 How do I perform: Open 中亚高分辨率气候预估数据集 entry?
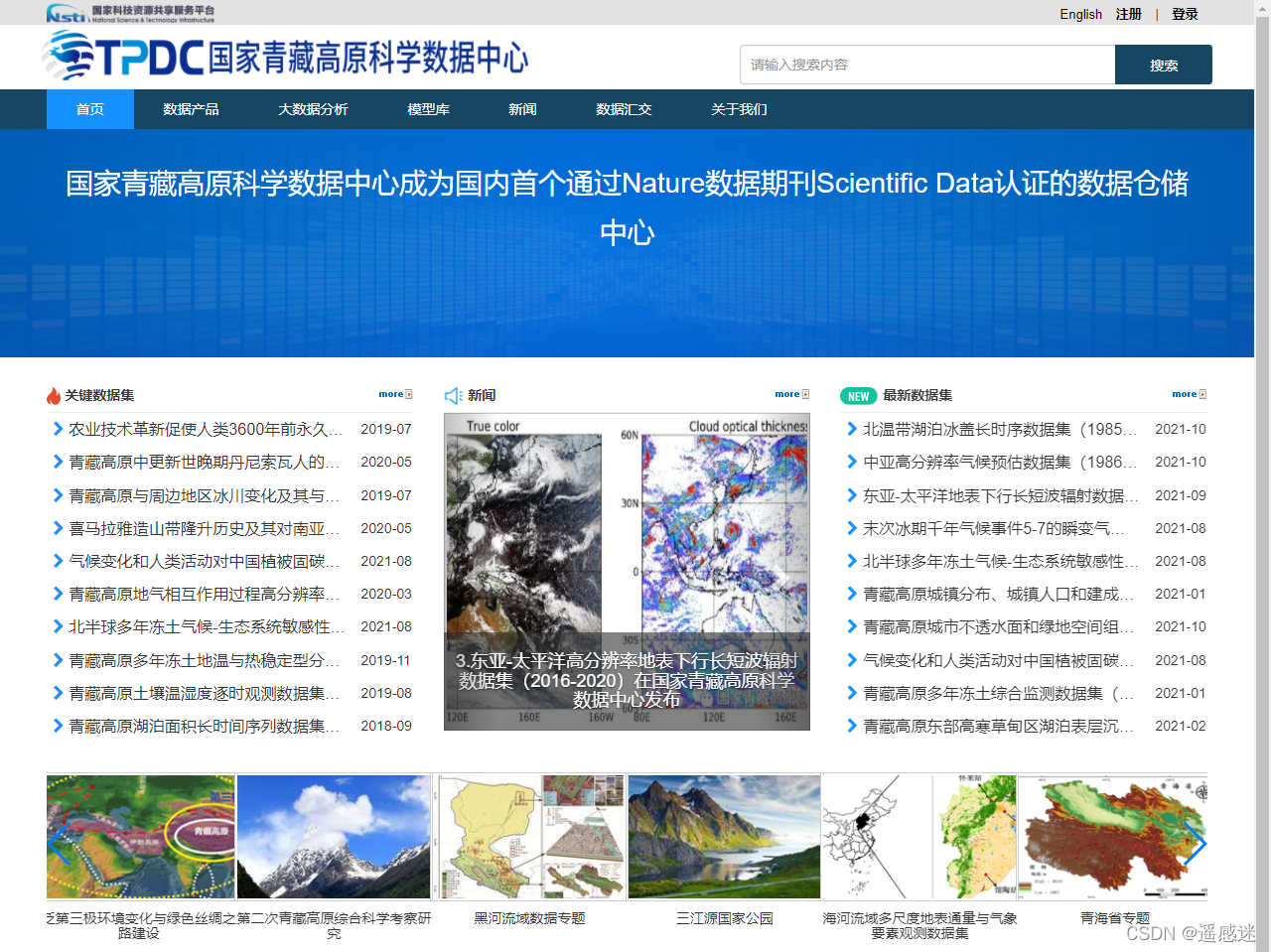[1000, 462]
